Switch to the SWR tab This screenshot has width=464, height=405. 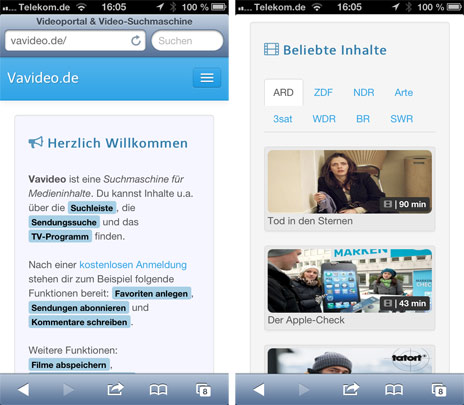click(402, 119)
